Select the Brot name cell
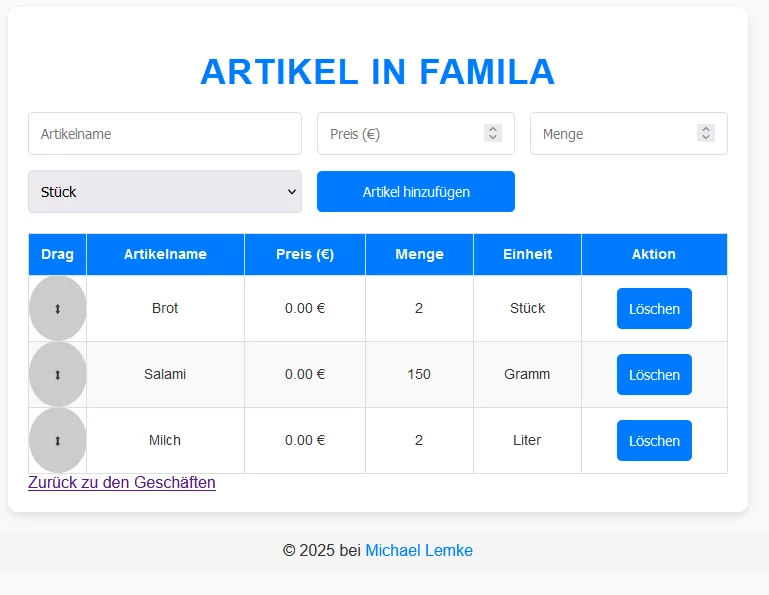 165,309
